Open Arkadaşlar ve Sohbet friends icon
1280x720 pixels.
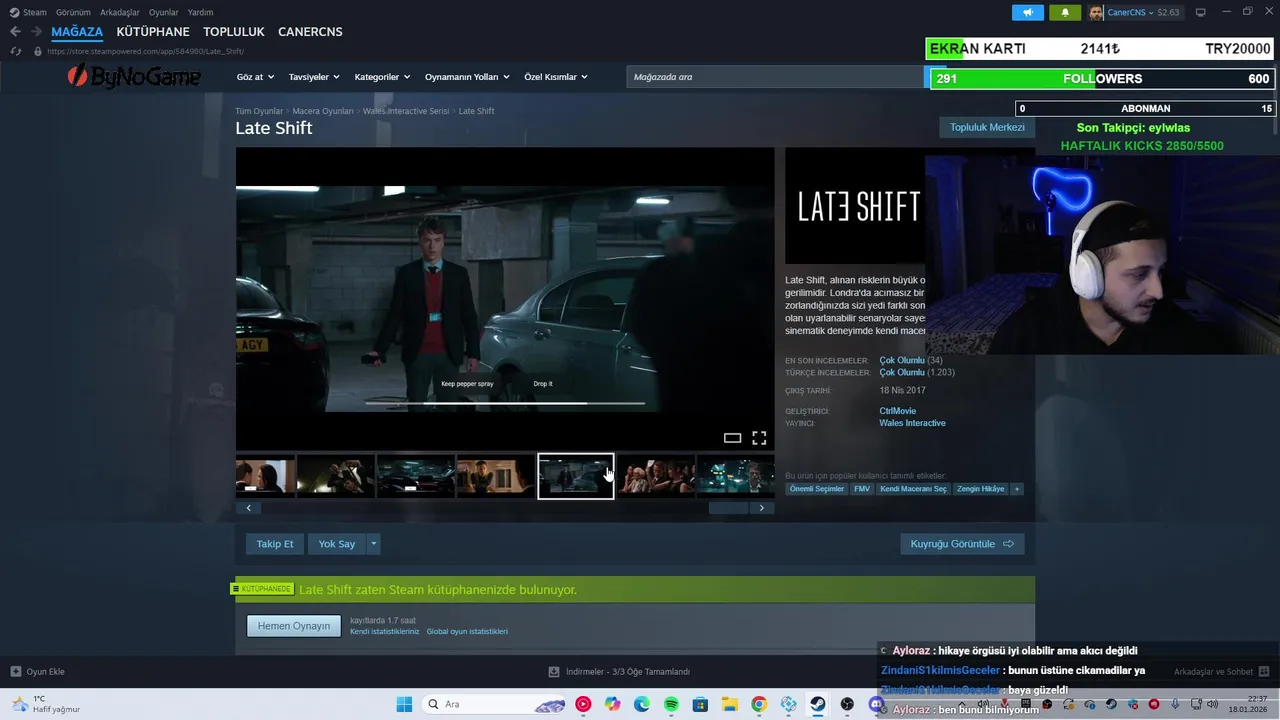click(x=1264, y=672)
